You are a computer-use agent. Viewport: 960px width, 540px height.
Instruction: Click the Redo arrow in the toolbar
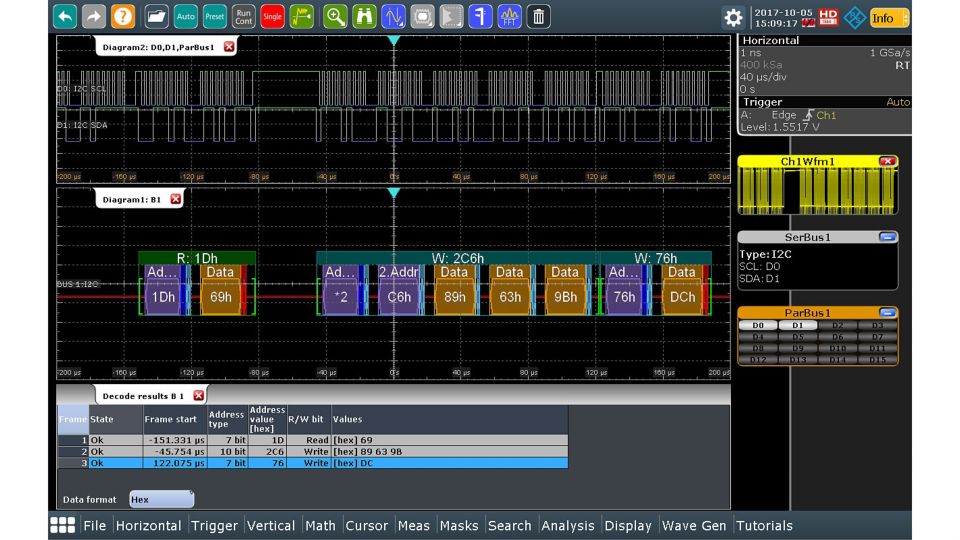[x=94, y=17]
